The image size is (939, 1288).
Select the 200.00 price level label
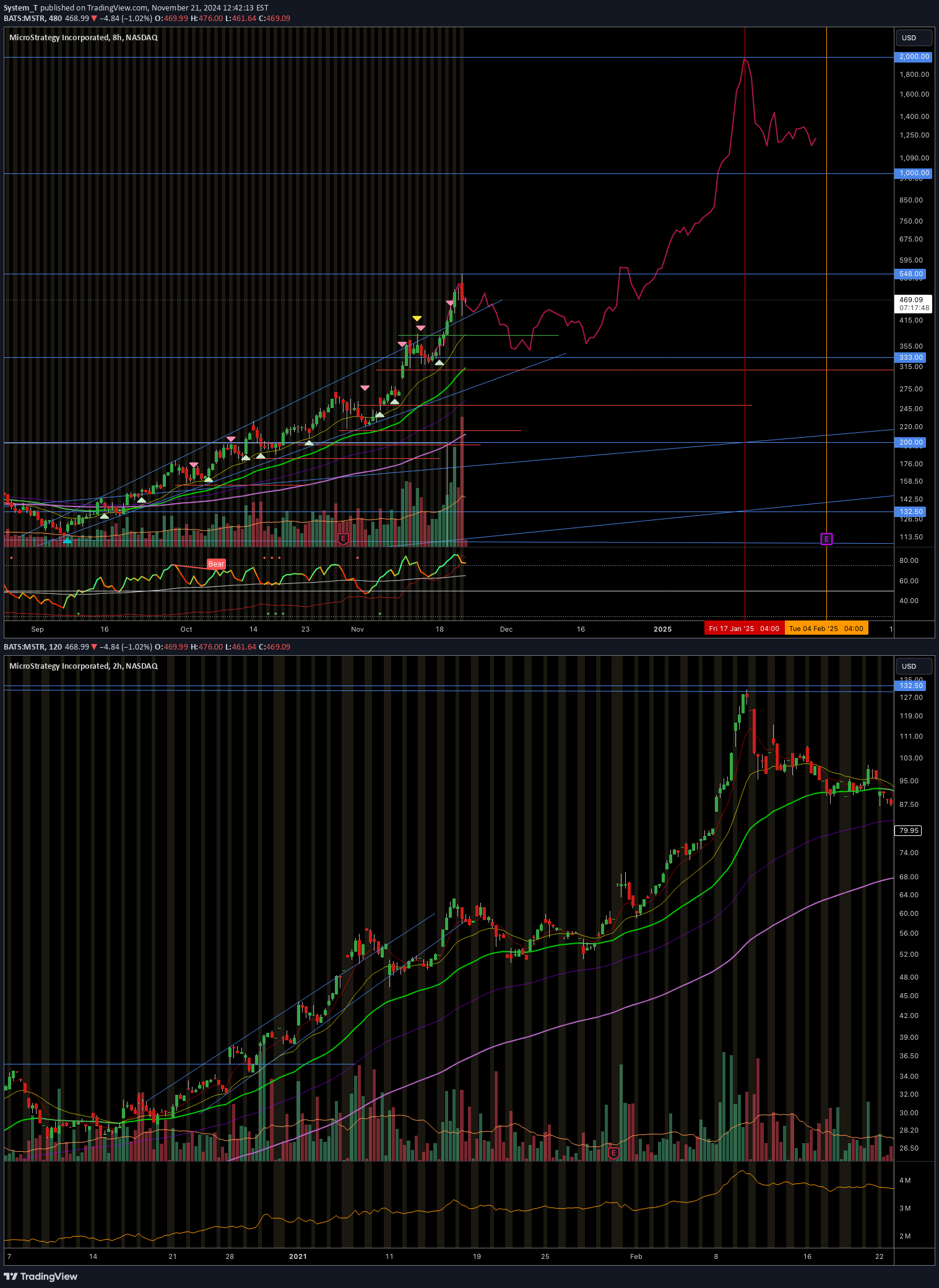911,442
